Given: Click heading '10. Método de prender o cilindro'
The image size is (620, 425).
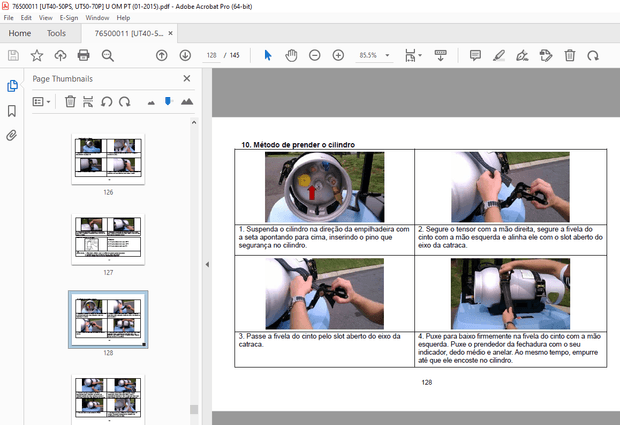Looking at the screenshot, I should tap(298, 145).
